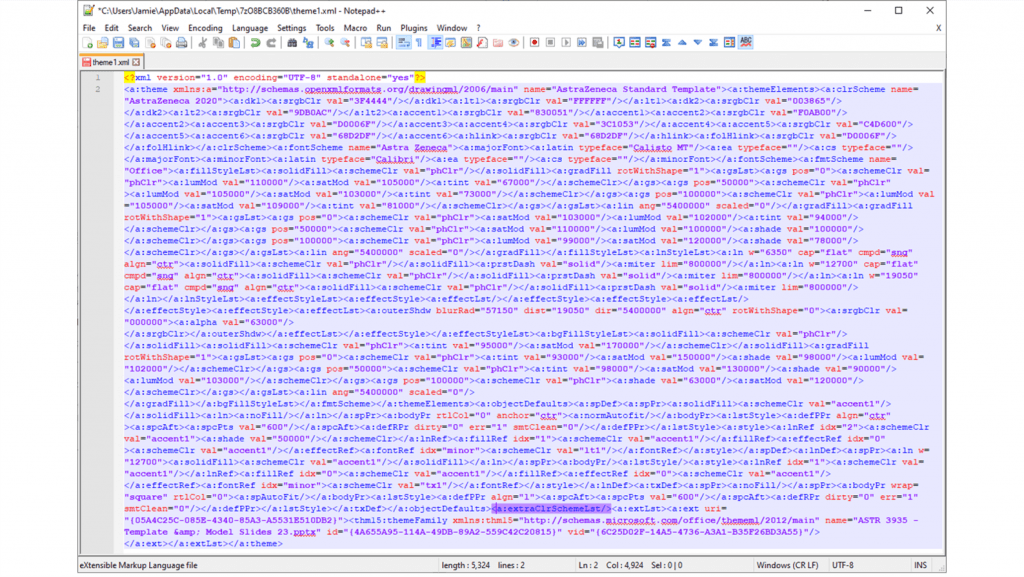The width and height of the screenshot is (1024, 577).
Task: Expand the Settings menu
Action: tap(292, 28)
